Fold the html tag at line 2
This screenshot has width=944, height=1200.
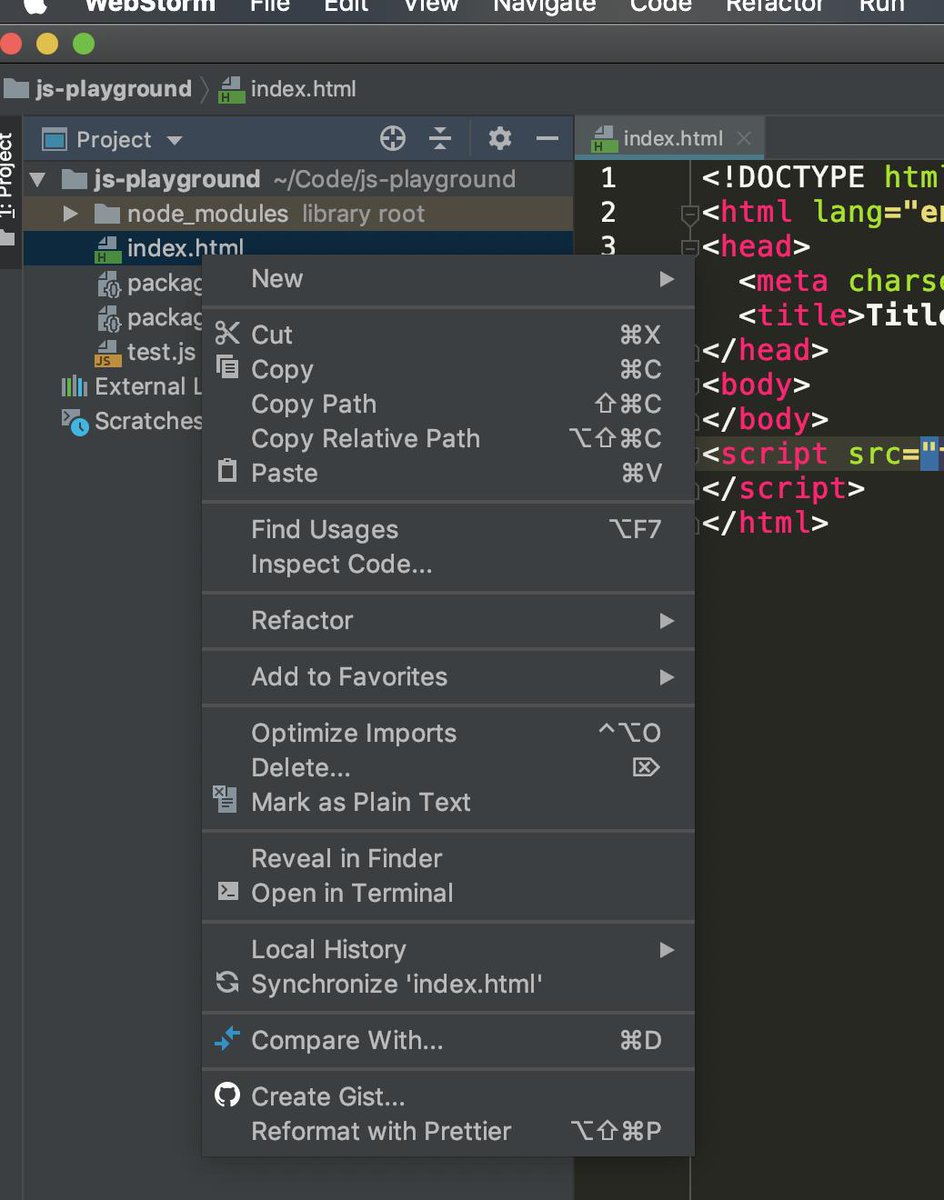[x=689, y=214]
